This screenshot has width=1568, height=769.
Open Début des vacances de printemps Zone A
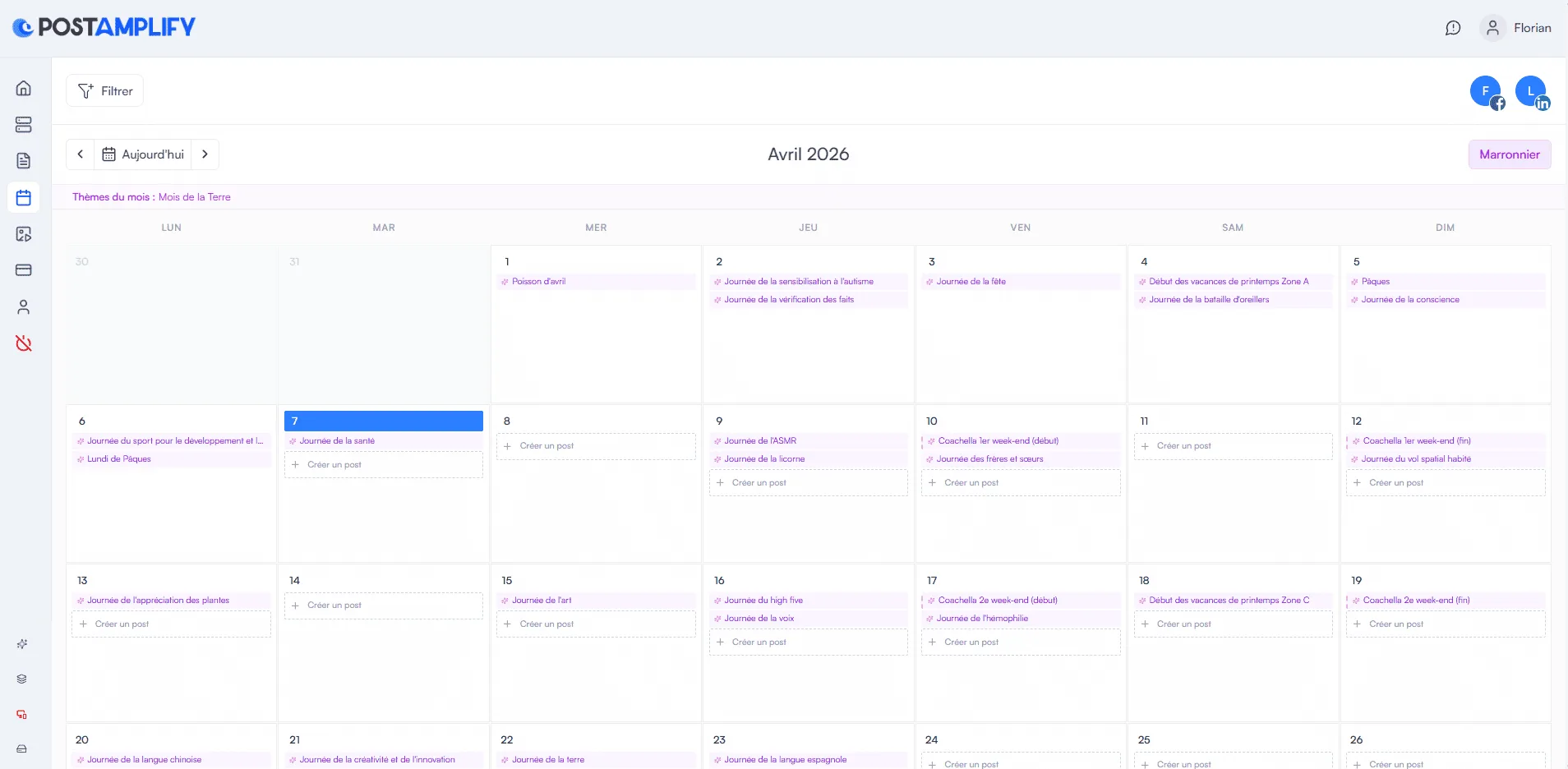click(x=1234, y=282)
